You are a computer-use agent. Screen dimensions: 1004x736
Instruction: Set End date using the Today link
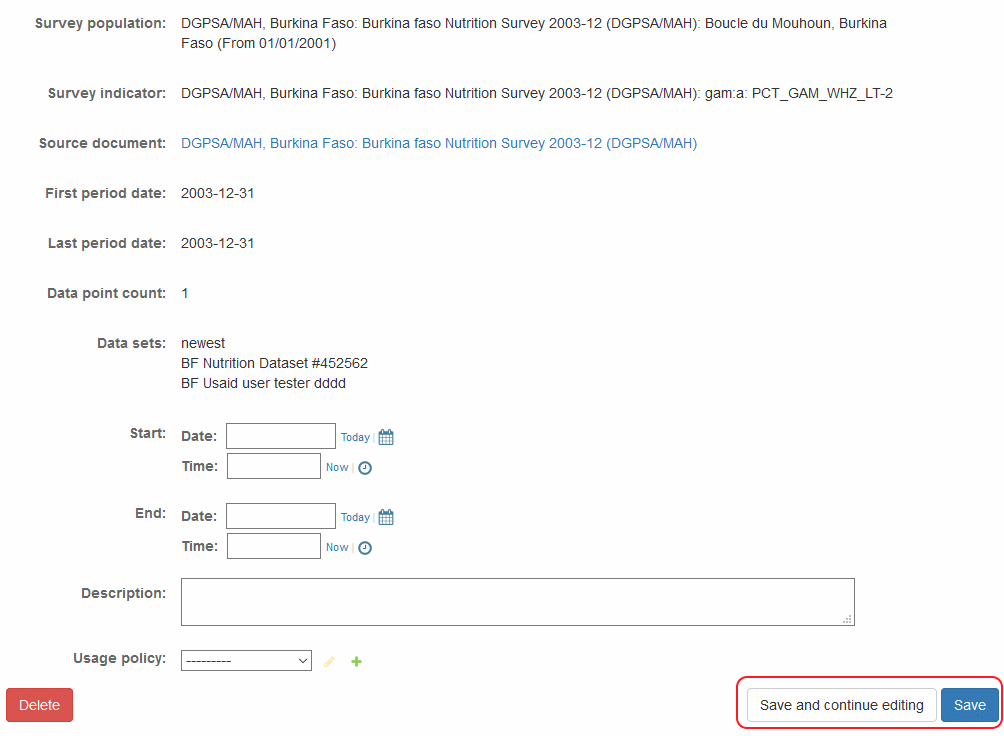tap(355, 517)
